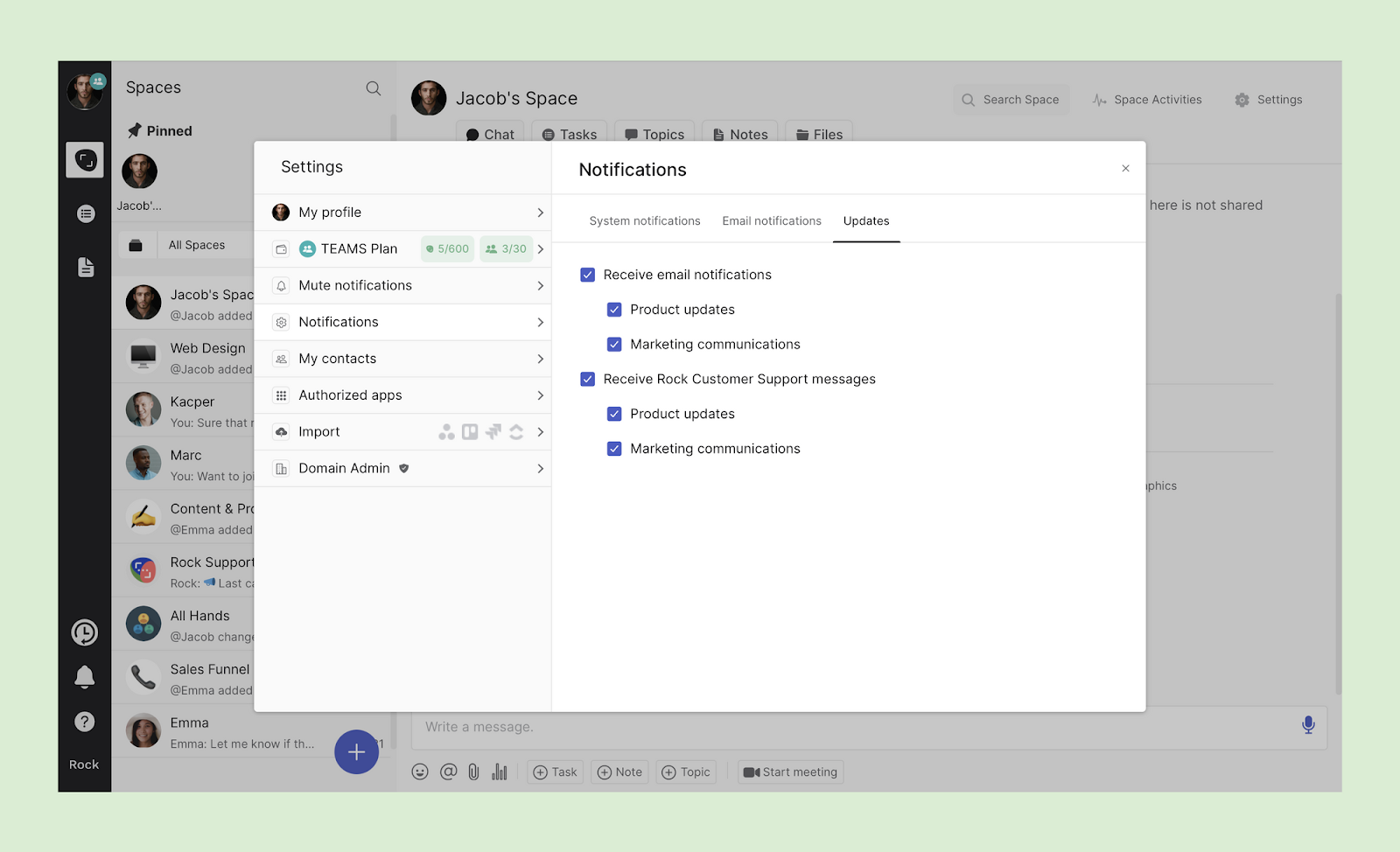Click the Search Space field
This screenshot has width=1400, height=852.
pyautogui.click(x=1011, y=100)
